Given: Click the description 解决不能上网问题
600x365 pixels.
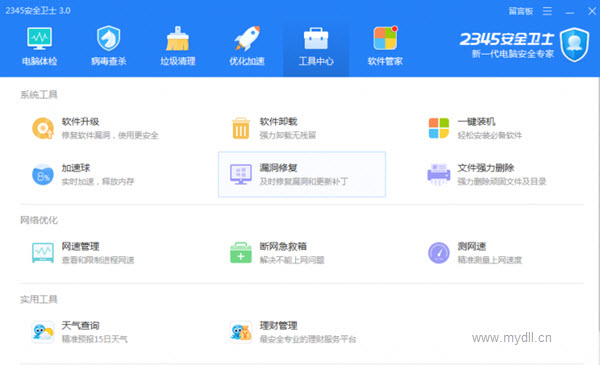Looking at the screenshot, I should coord(292,260).
